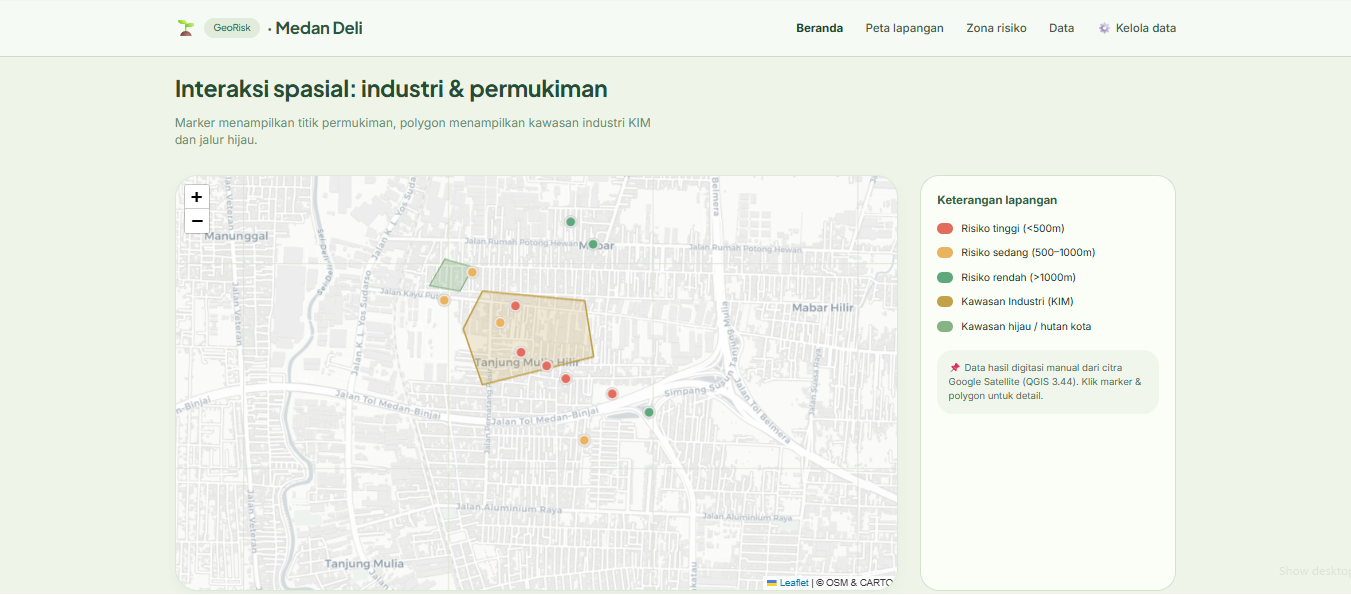
Task: Select red marker just above Tanjung Mulia Hilir label
Action: [x=521, y=352]
